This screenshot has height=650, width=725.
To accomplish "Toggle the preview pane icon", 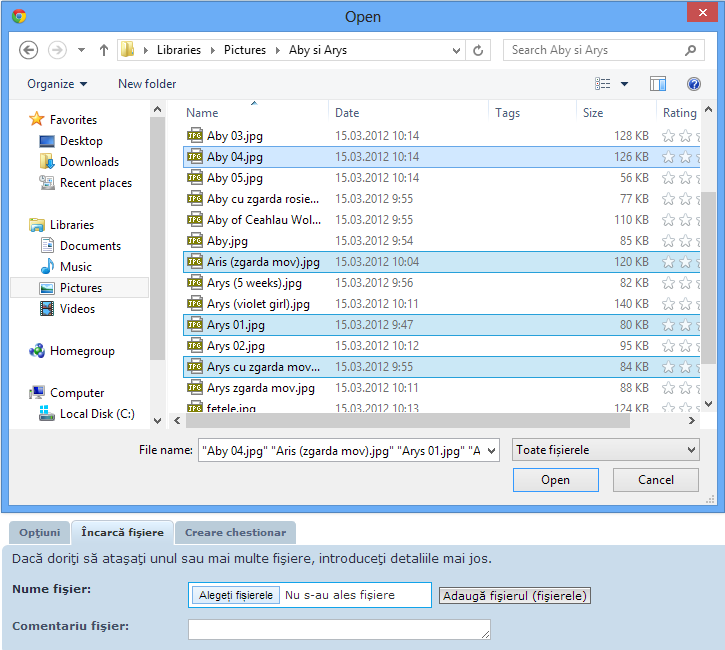I will 657,84.
